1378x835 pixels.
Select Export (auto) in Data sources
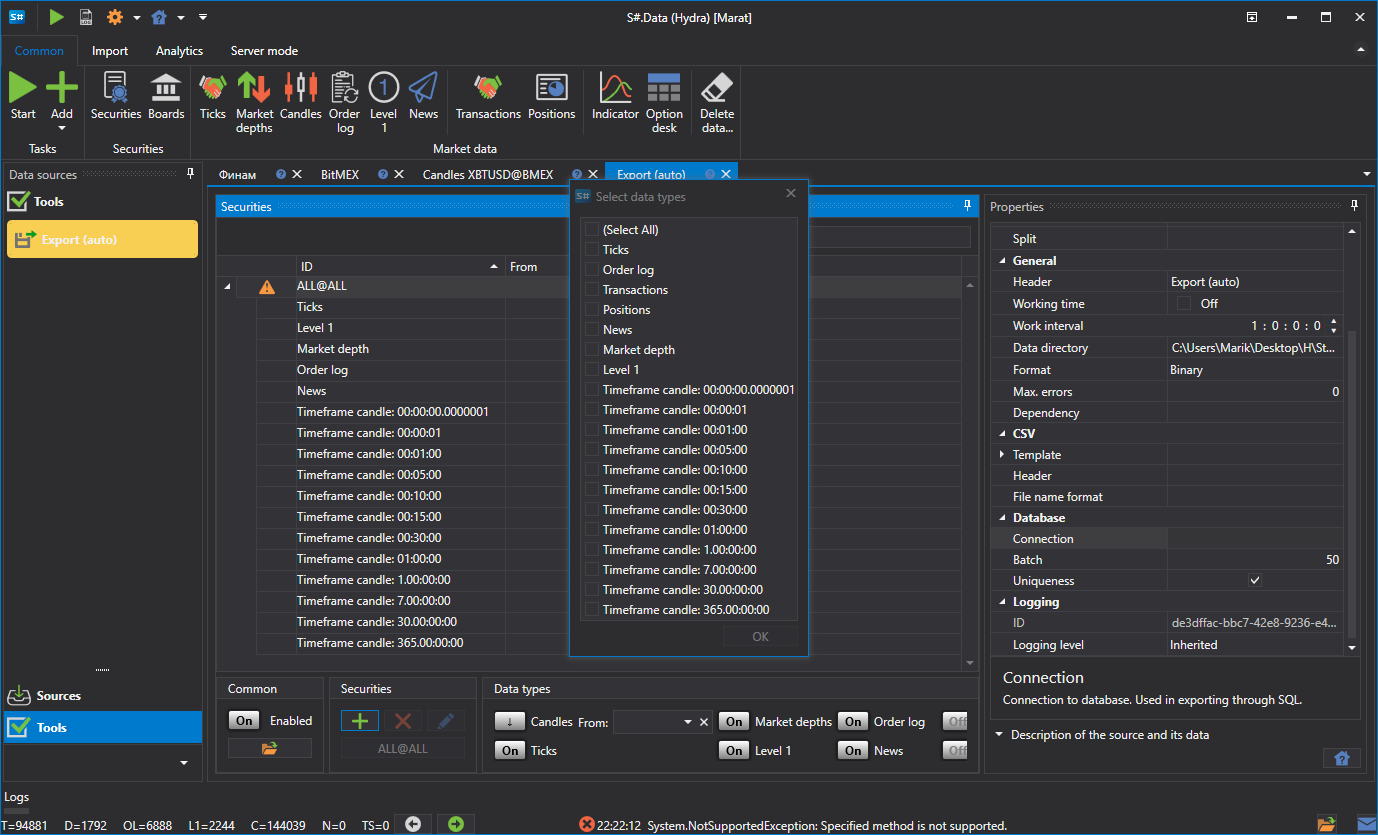(x=102, y=239)
